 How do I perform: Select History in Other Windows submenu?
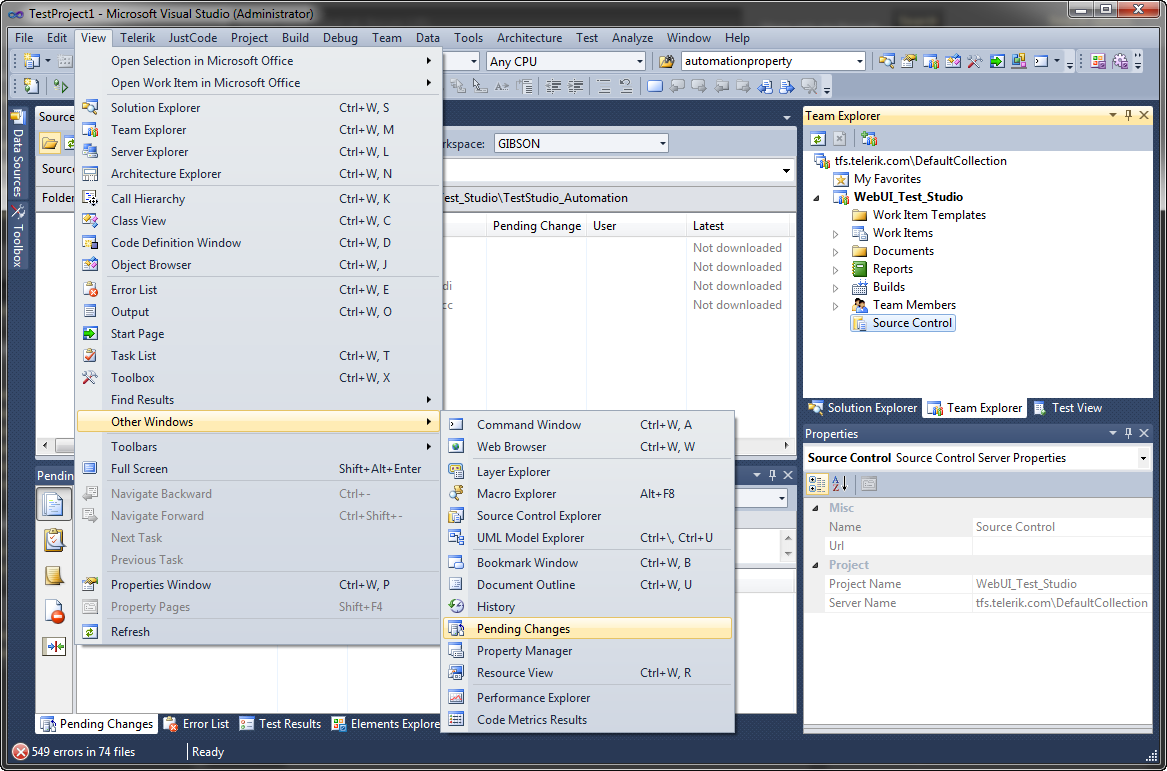[588, 607]
